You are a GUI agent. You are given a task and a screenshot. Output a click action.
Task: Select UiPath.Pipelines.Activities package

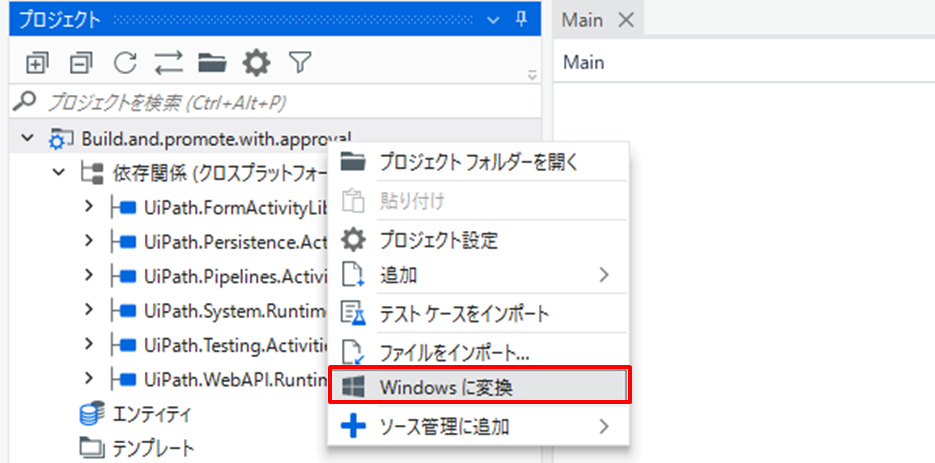(236, 276)
